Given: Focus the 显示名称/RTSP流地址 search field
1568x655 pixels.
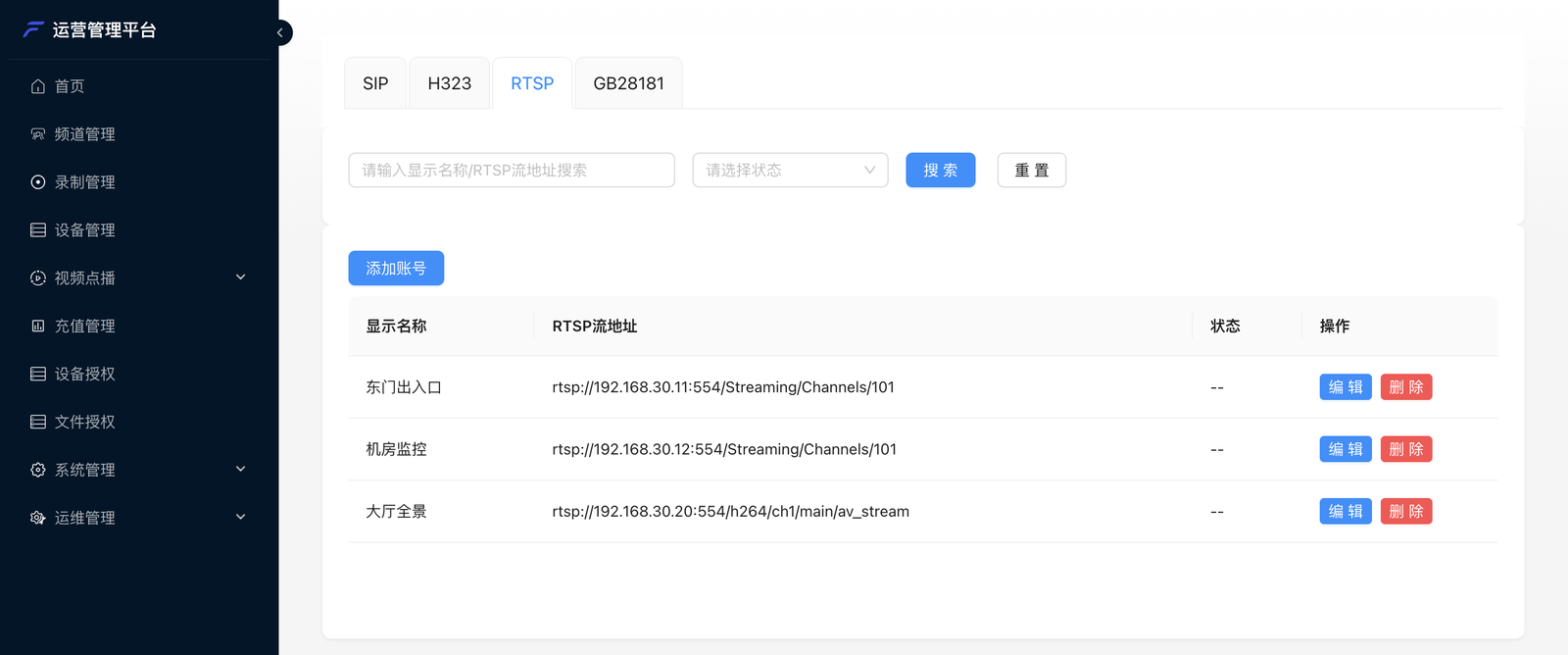Looking at the screenshot, I should coord(512,170).
